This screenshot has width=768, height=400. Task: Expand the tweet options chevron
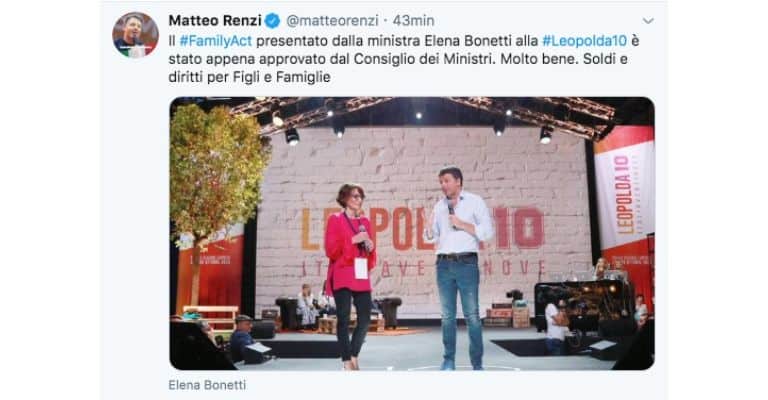click(648, 21)
